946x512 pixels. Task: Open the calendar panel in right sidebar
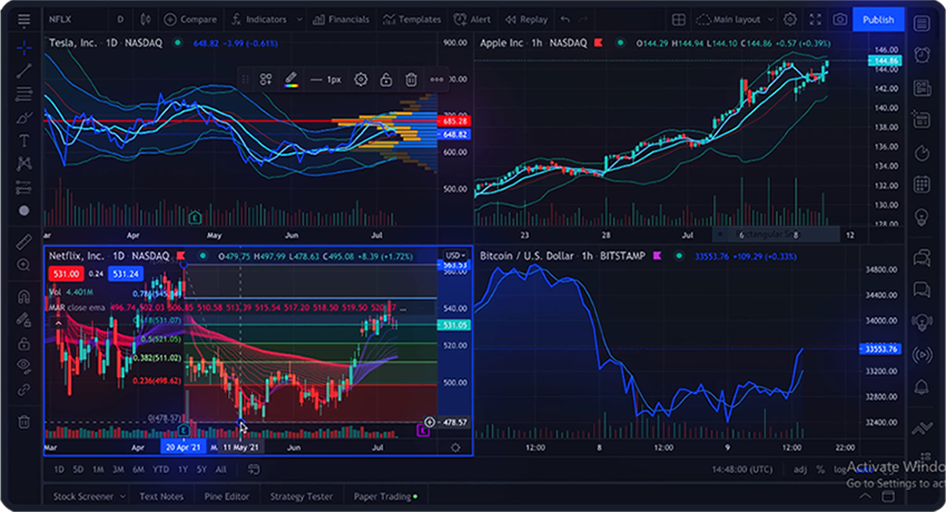(x=922, y=184)
